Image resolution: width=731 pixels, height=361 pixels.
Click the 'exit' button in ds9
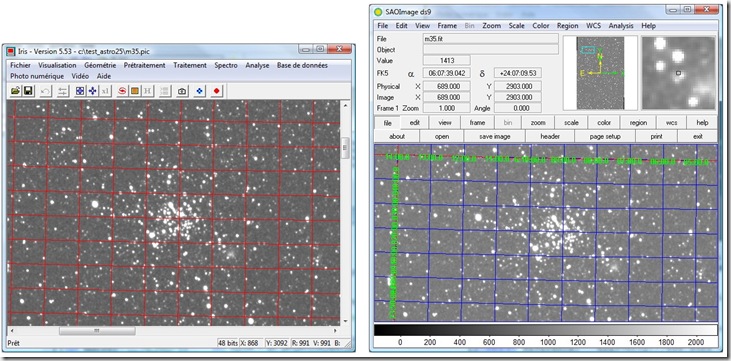point(698,136)
